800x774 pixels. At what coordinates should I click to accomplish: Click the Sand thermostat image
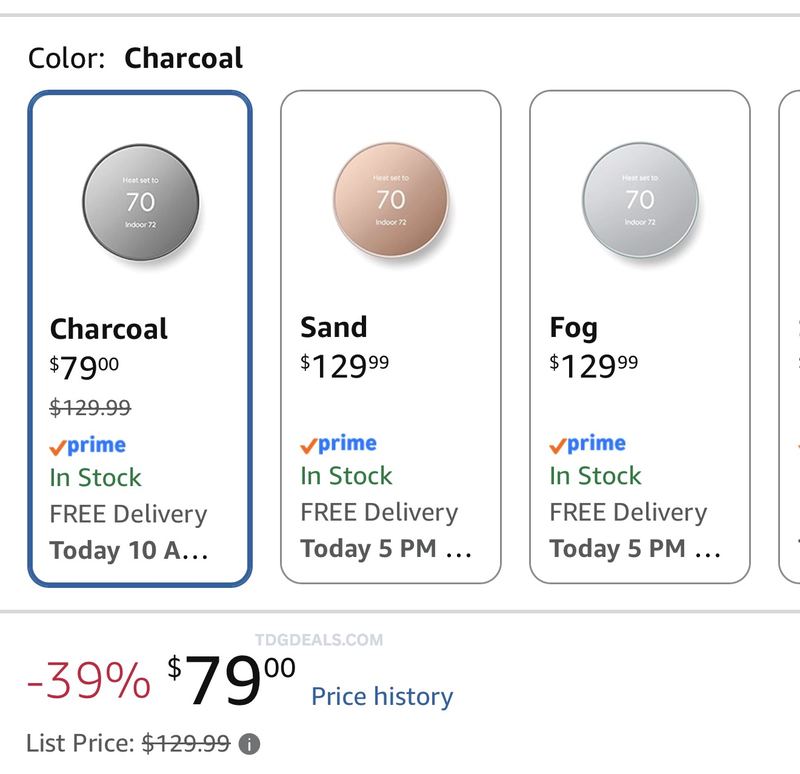point(391,200)
